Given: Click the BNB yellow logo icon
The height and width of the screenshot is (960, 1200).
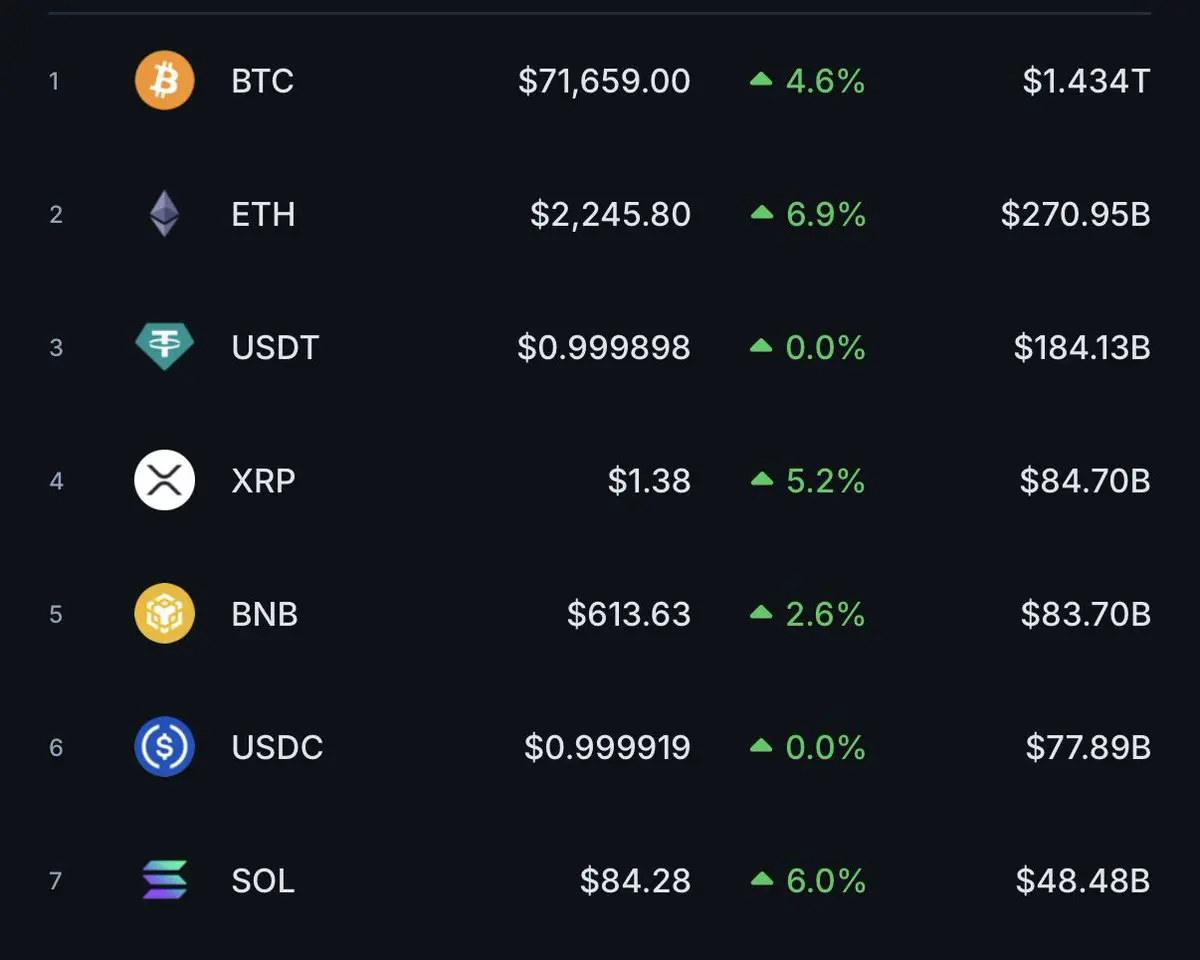Looking at the screenshot, I should [164, 614].
